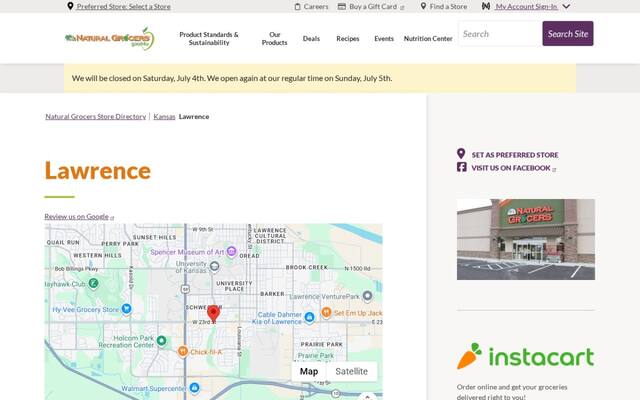This screenshot has width=640, height=400.
Task: Open the Review us on Google link
Action: point(76,216)
